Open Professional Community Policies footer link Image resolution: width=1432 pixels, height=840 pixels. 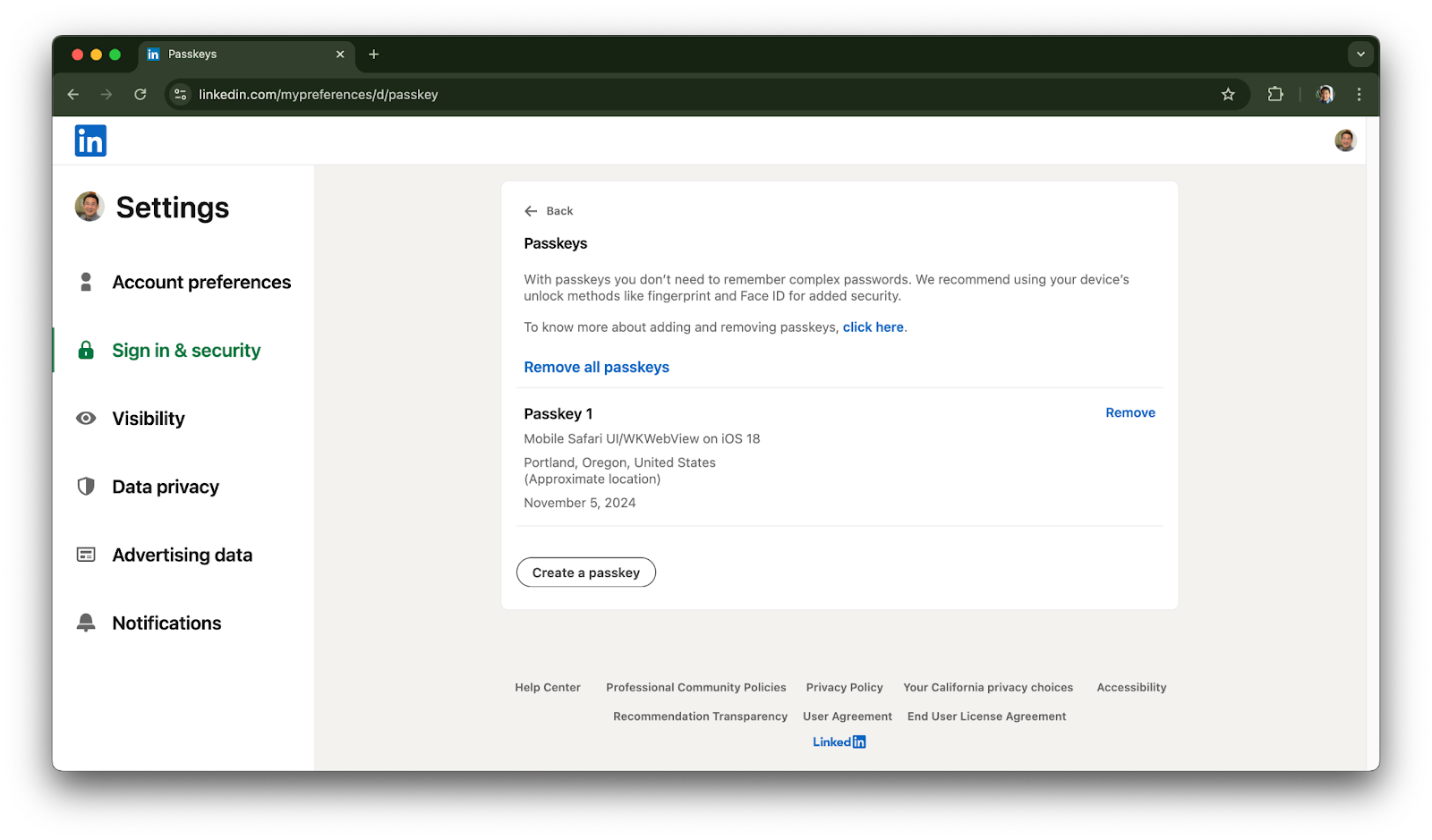tap(696, 687)
